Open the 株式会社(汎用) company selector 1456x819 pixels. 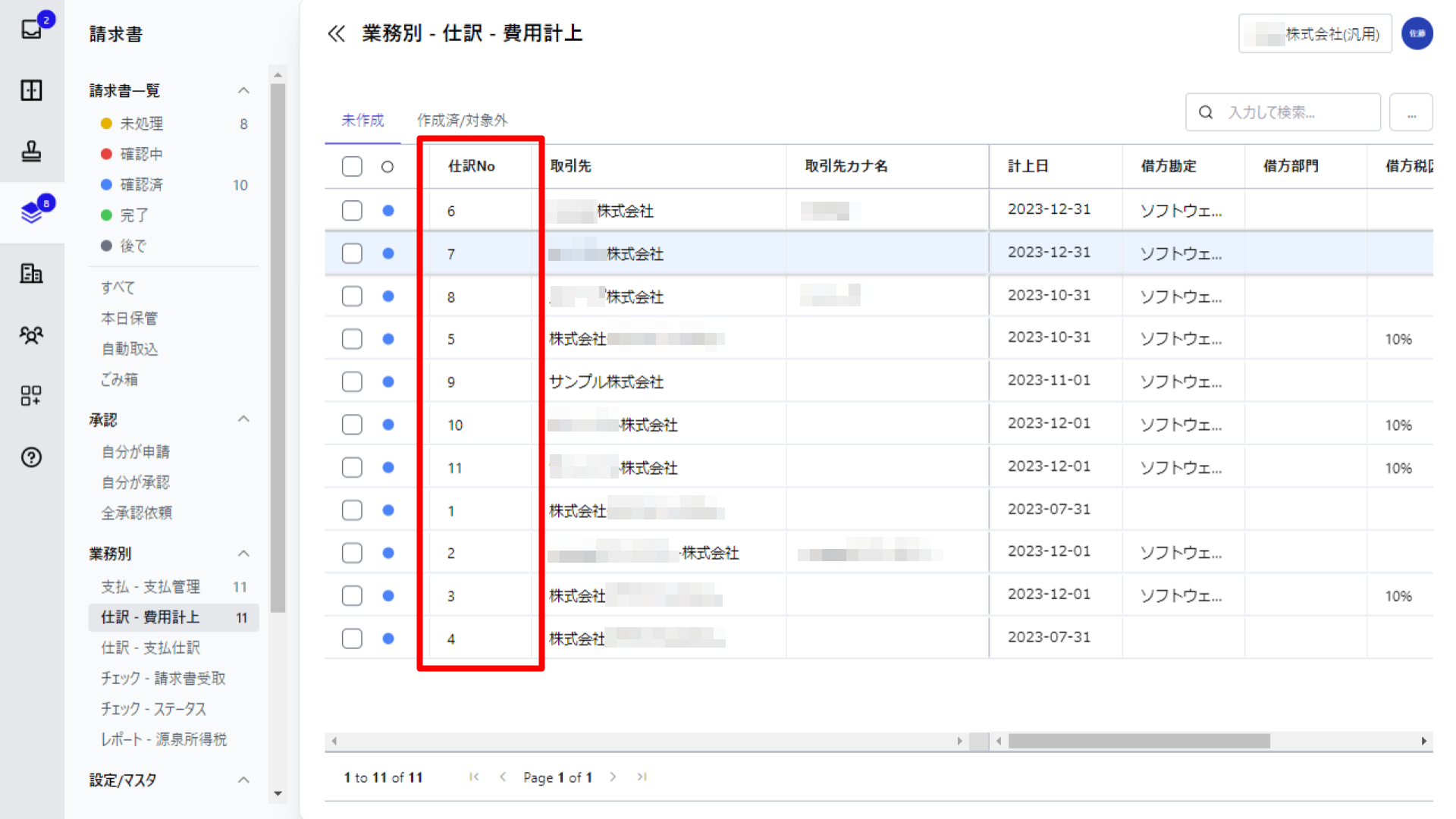[x=1315, y=33]
